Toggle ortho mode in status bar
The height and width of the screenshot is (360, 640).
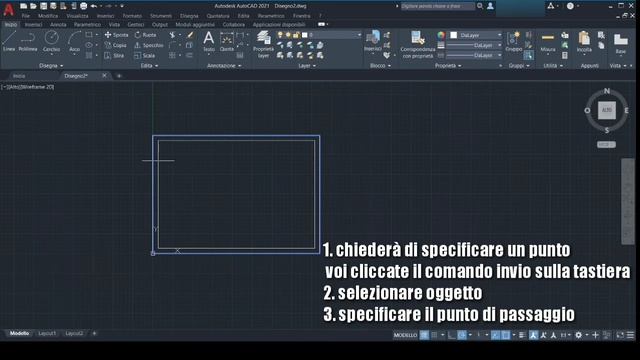pos(451,335)
